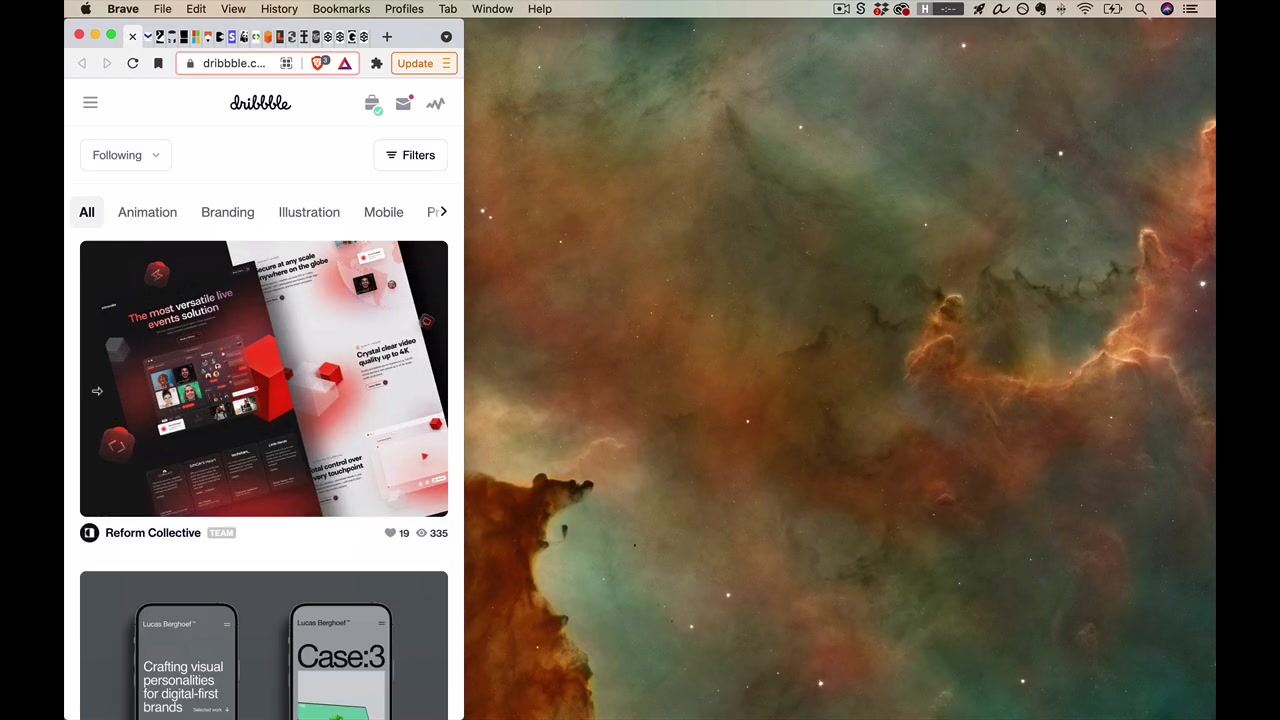Viewport: 1280px width, 720px height.
Task: Open a new browser tab with plus
Action: point(387,37)
